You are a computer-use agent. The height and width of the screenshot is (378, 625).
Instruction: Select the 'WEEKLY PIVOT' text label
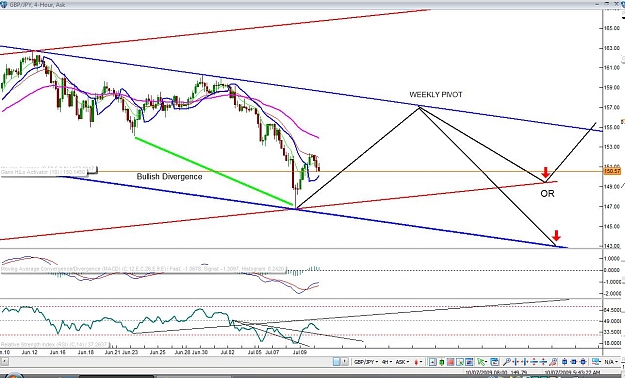tap(436, 94)
